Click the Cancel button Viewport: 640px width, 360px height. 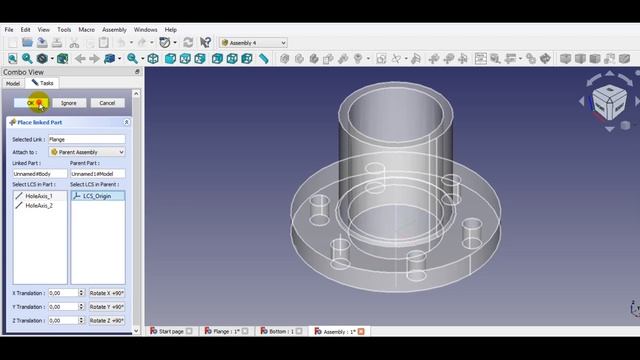click(x=107, y=103)
